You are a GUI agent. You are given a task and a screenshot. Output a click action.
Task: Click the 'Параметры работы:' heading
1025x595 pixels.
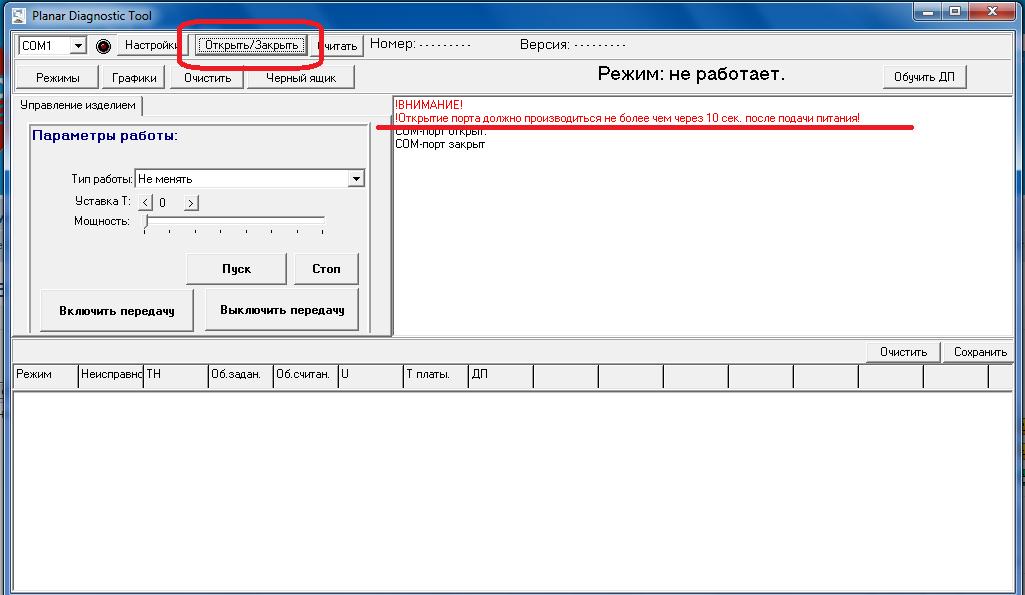(105, 136)
